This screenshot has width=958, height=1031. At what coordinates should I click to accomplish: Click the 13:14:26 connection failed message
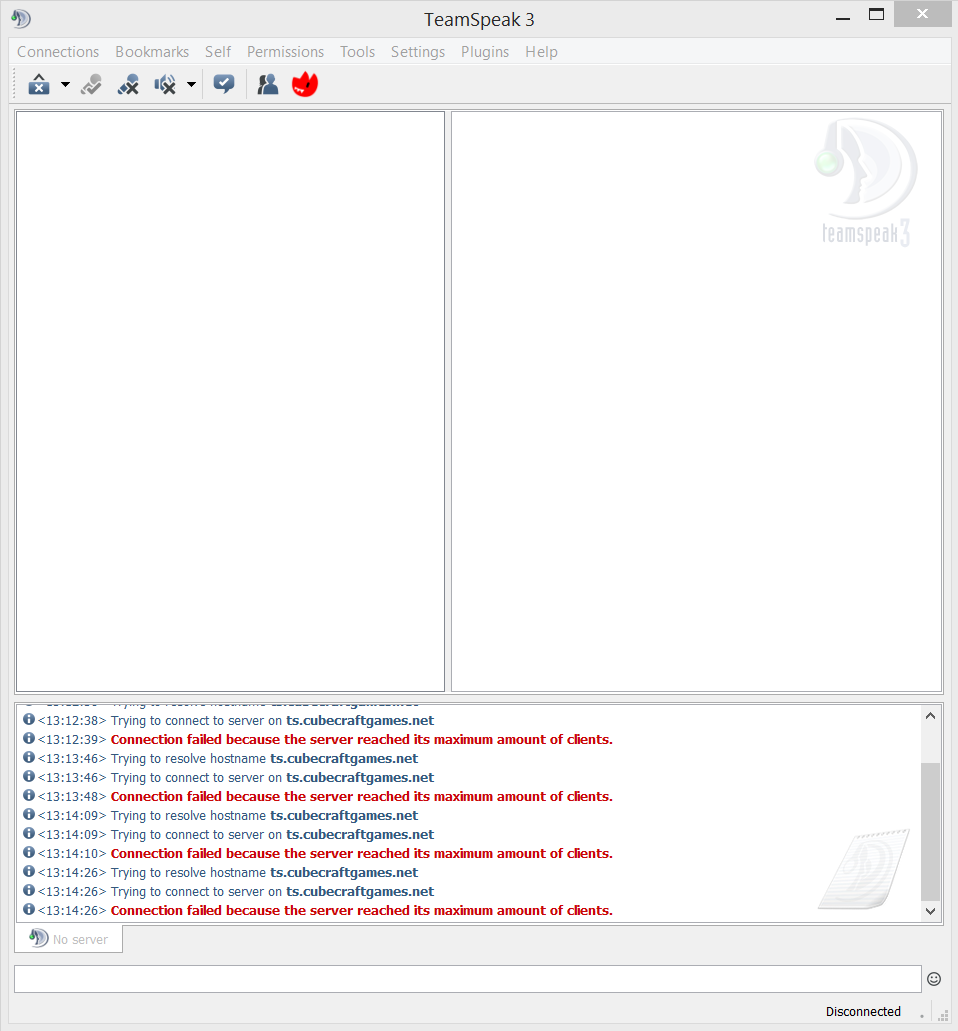[x=362, y=911]
